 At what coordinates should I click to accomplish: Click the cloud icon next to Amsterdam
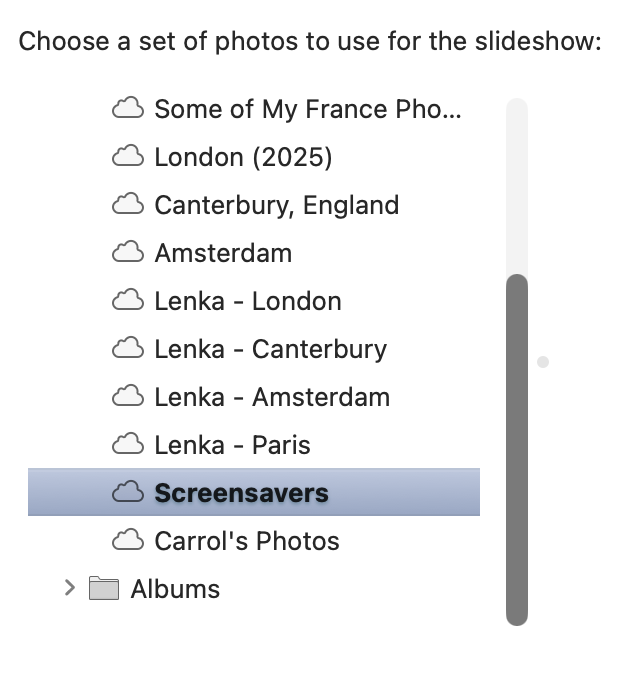tap(128, 252)
